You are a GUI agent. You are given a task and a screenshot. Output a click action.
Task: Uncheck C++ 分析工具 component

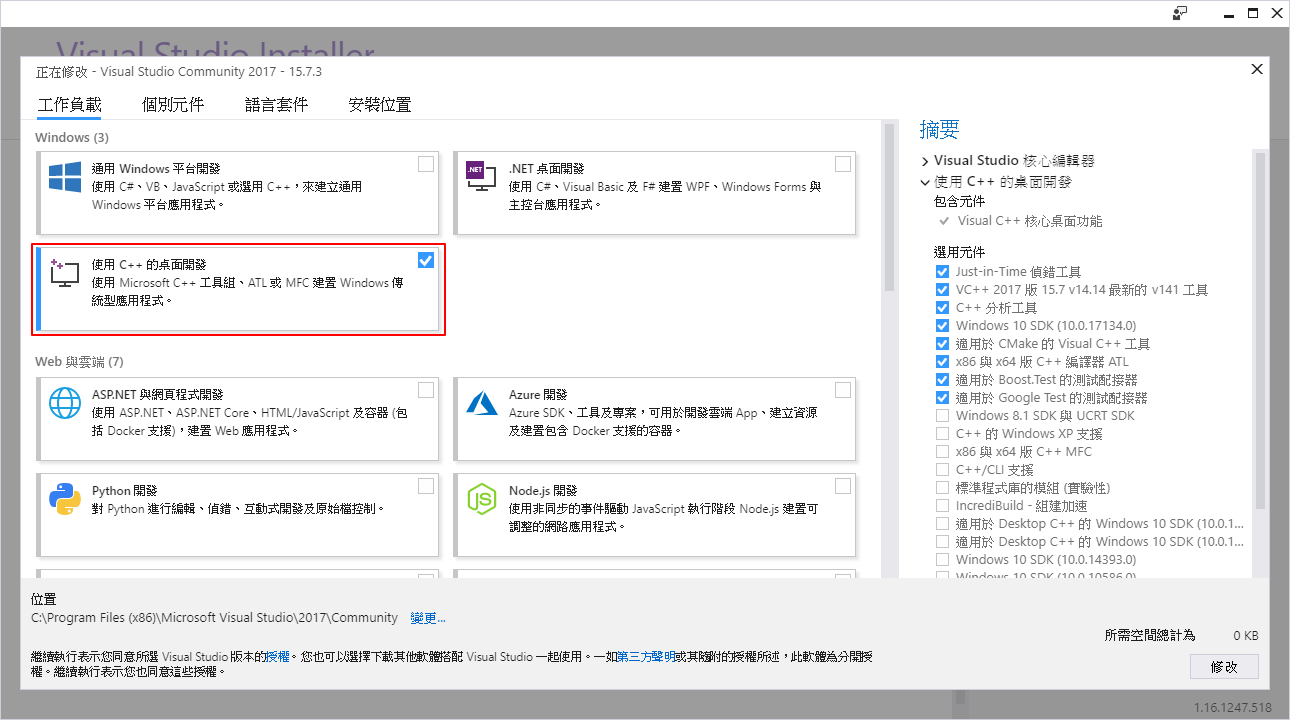[x=942, y=308]
